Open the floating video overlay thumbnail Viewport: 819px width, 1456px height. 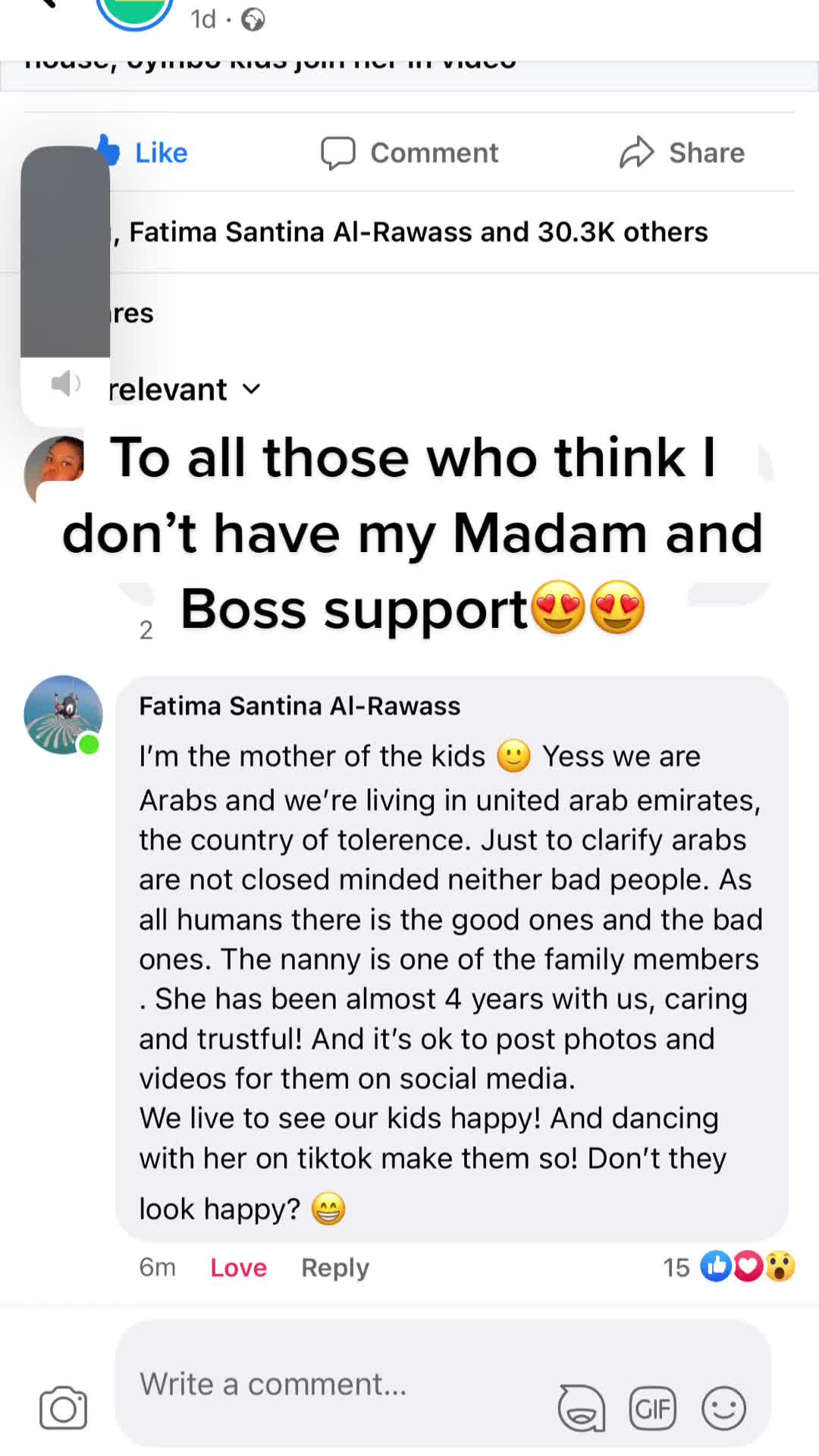coord(65,252)
